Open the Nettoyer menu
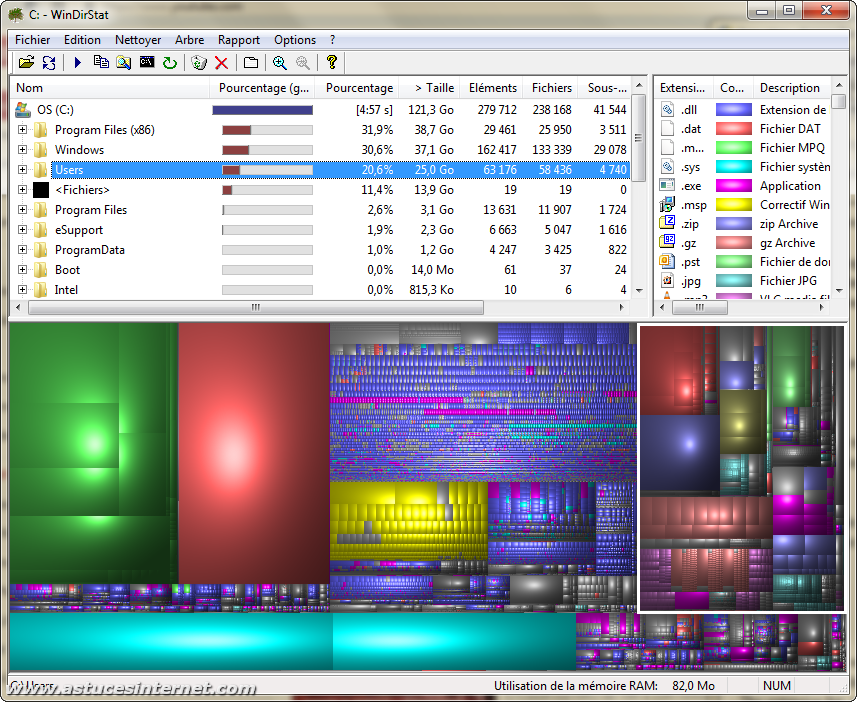The width and height of the screenshot is (857, 702). [138, 40]
